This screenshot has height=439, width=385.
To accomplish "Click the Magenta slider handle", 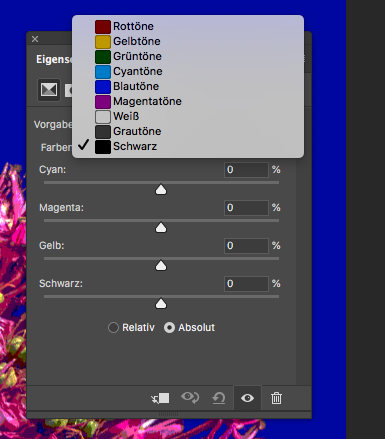I will coord(161,227).
